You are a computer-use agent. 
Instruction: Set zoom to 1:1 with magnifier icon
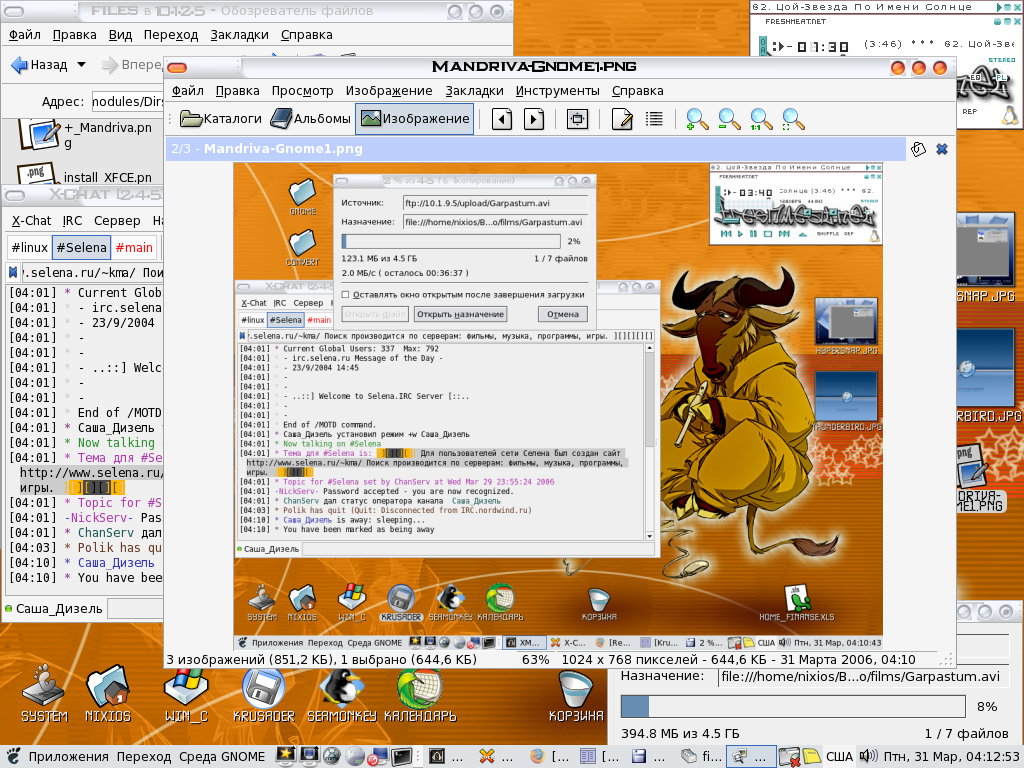761,120
